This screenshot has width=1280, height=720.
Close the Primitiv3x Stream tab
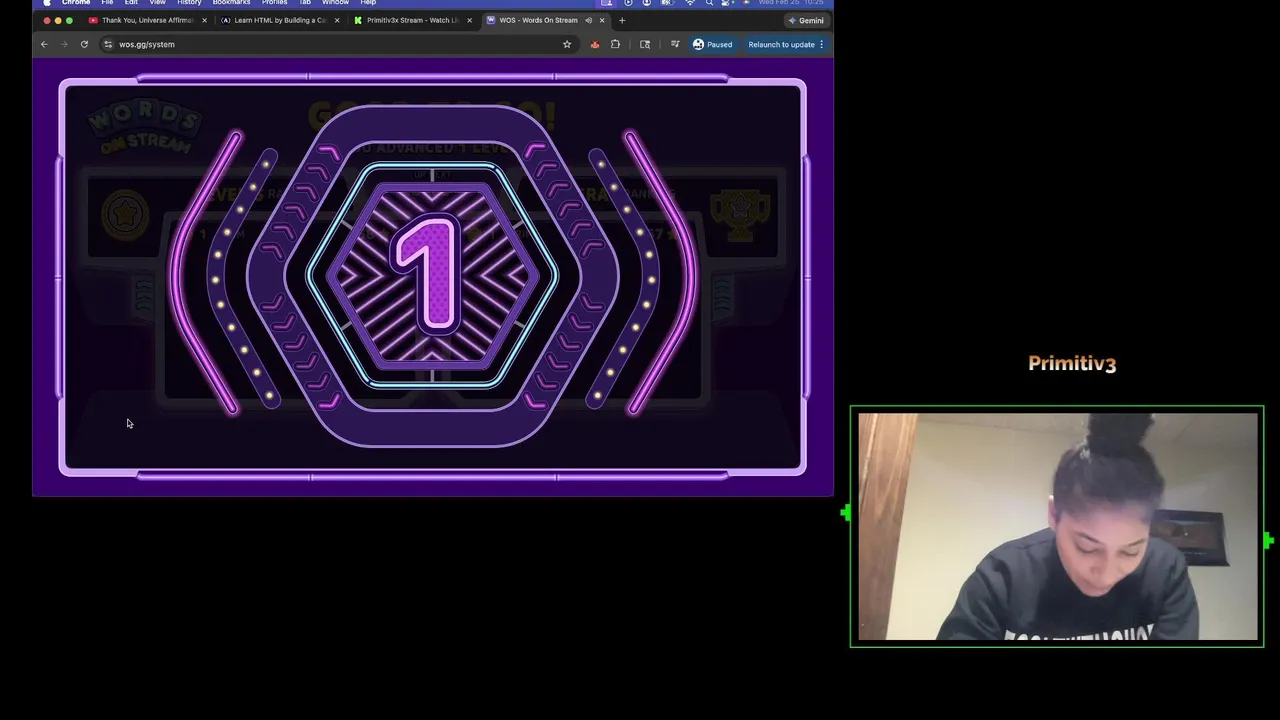(469, 20)
